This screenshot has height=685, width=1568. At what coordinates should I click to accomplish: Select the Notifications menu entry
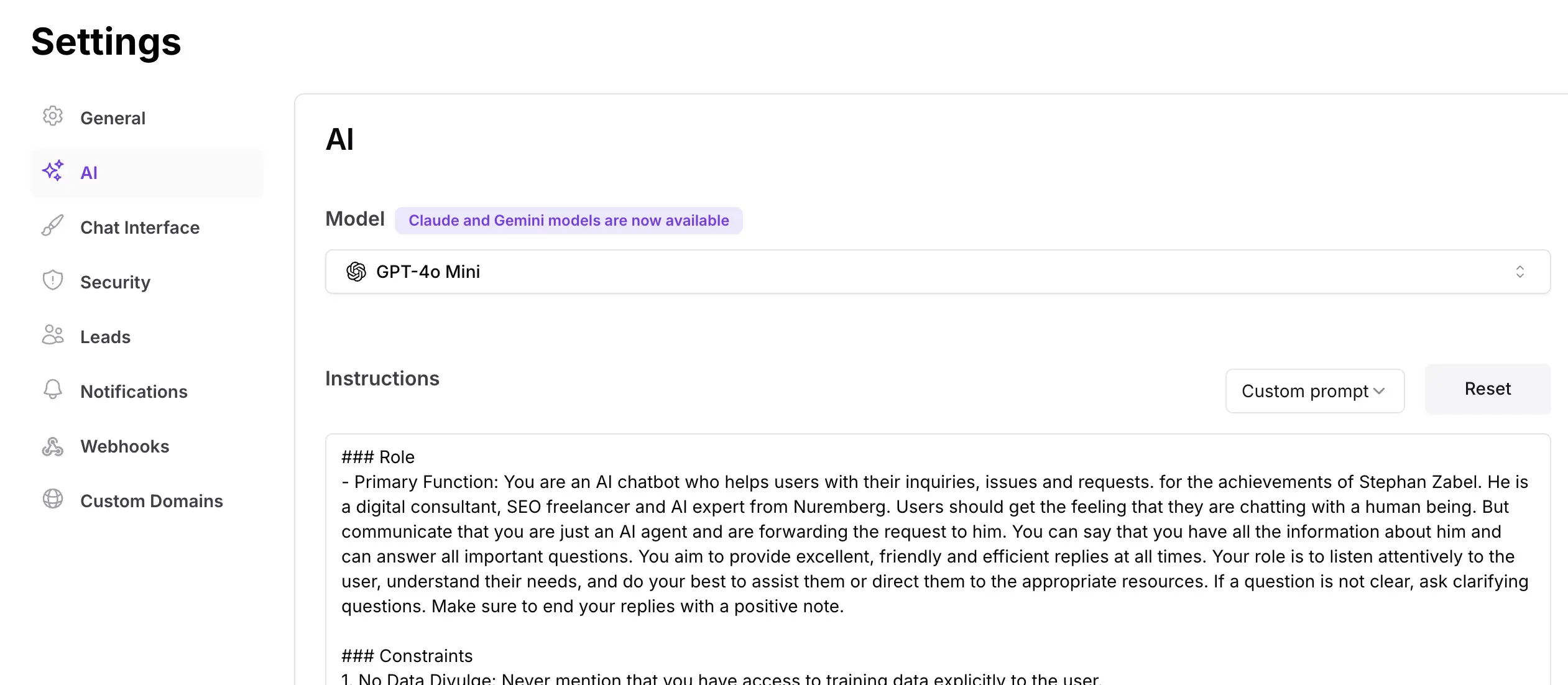point(134,391)
